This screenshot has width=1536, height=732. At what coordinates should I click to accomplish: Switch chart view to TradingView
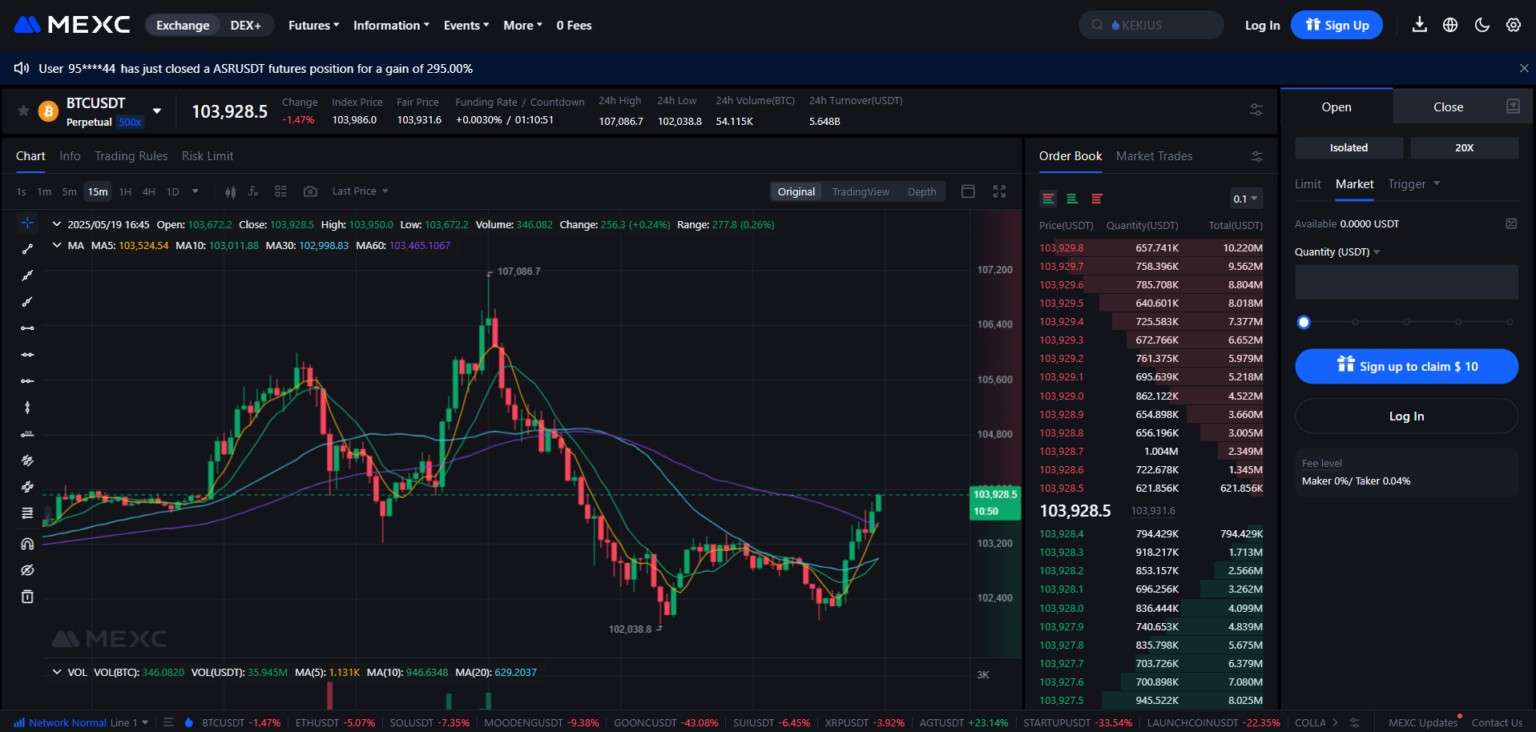tap(860, 192)
